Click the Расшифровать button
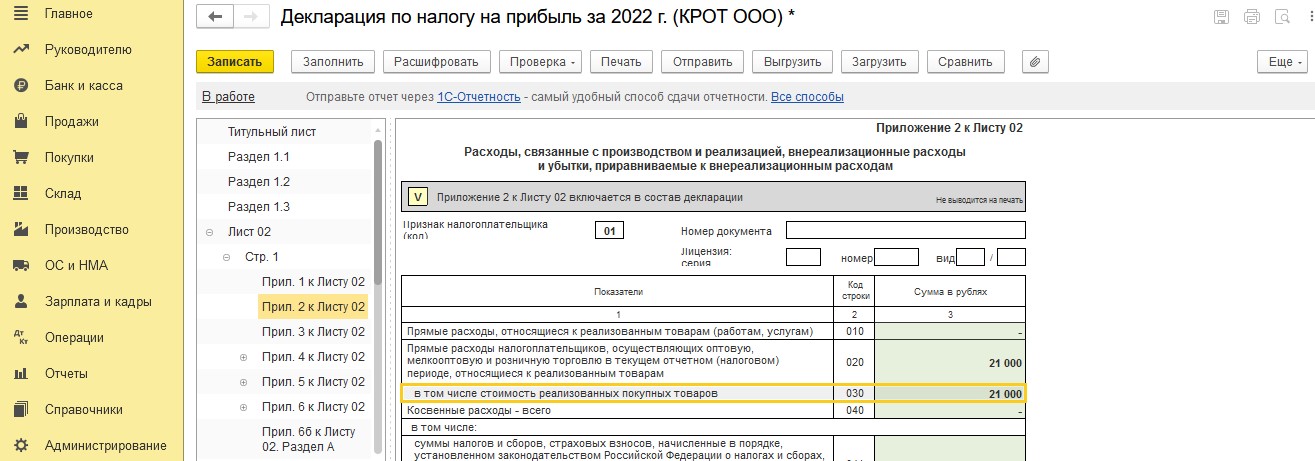 436,61
